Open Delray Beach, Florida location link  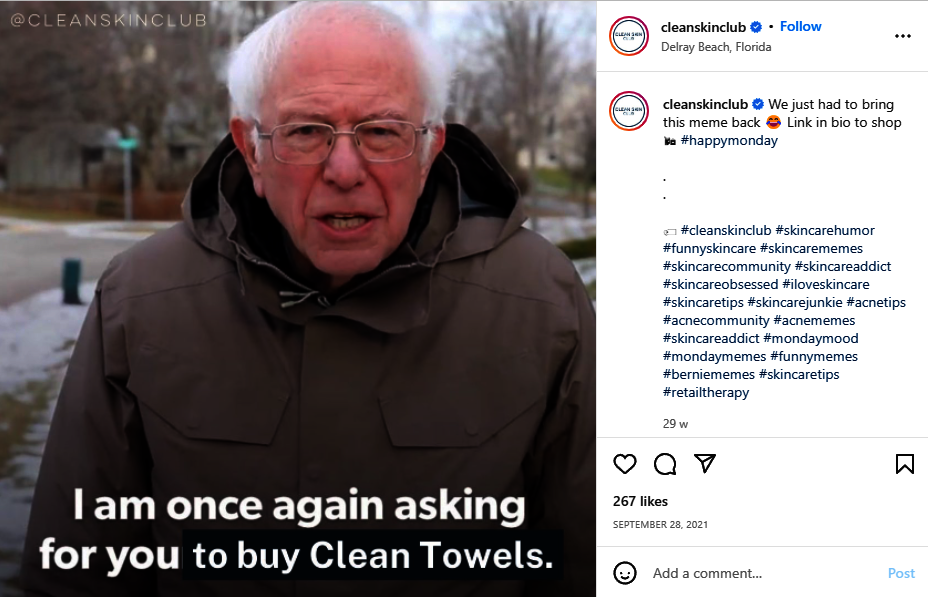click(x=716, y=47)
